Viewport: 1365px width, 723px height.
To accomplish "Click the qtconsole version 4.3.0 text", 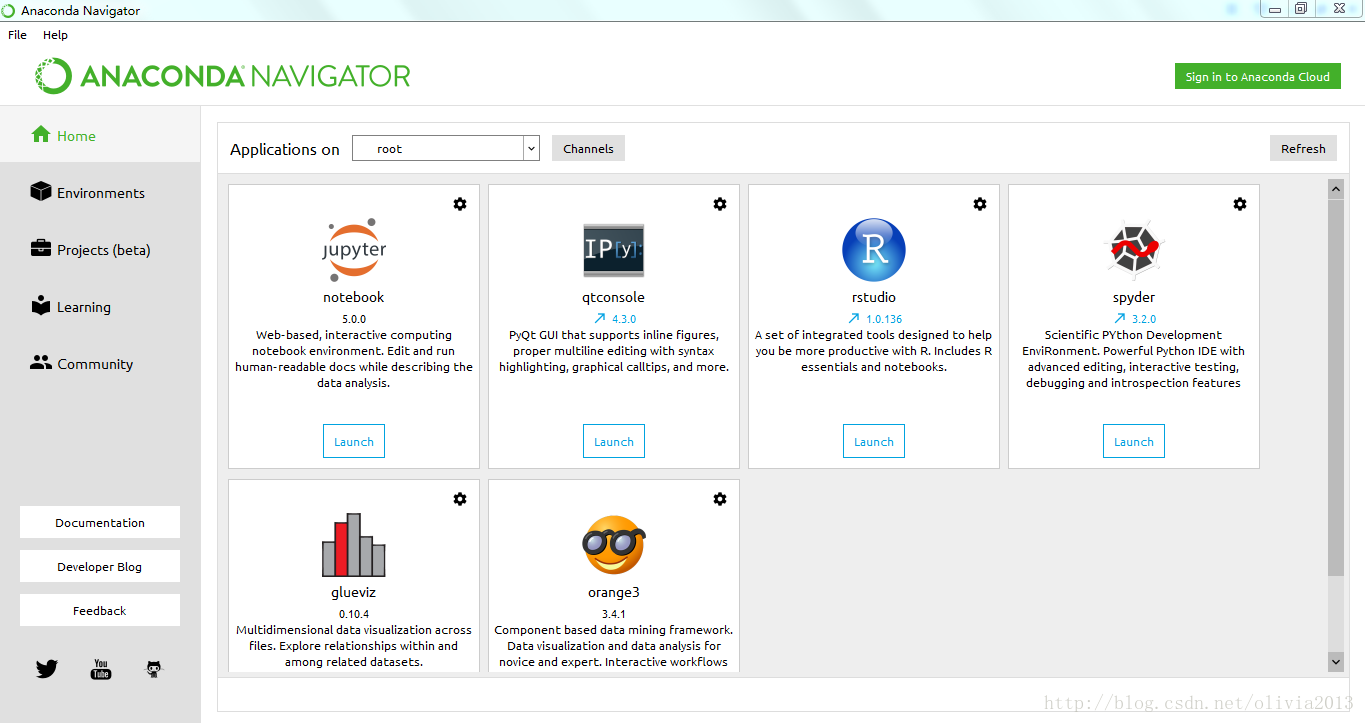I will pos(624,319).
